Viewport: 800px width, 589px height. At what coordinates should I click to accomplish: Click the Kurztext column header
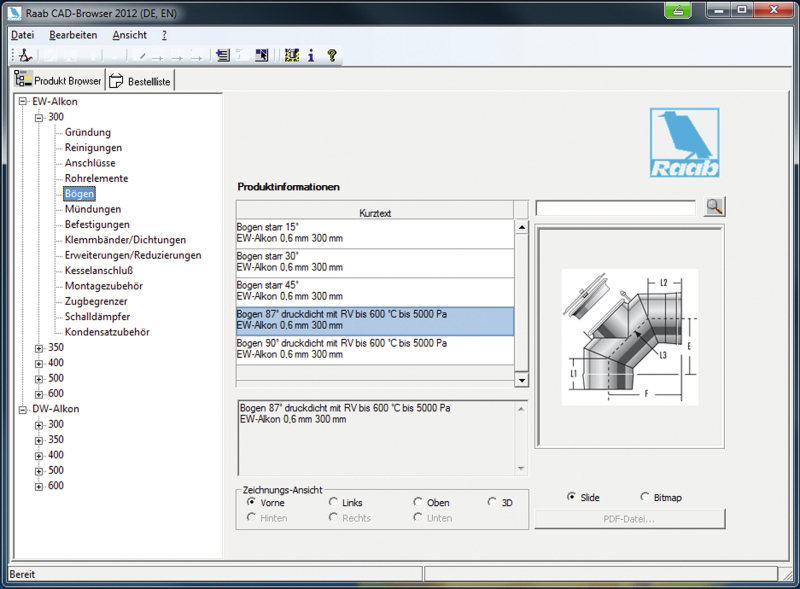[x=374, y=212]
